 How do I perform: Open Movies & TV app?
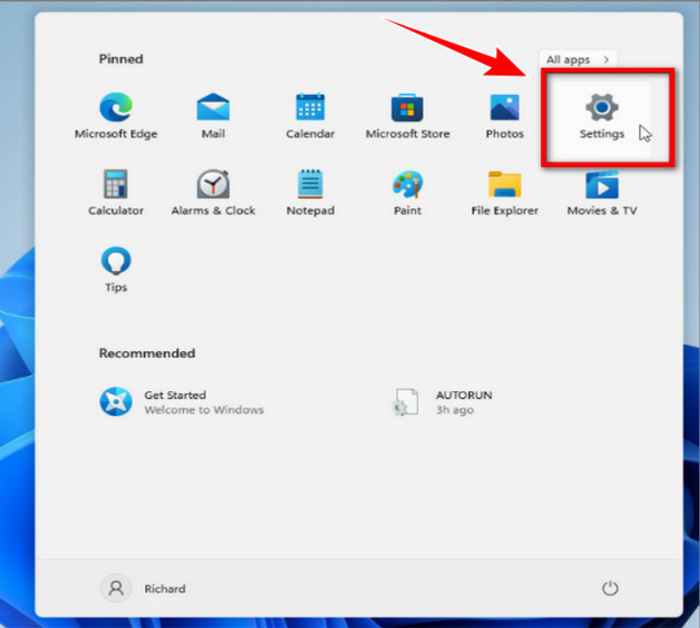[x=601, y=192]
